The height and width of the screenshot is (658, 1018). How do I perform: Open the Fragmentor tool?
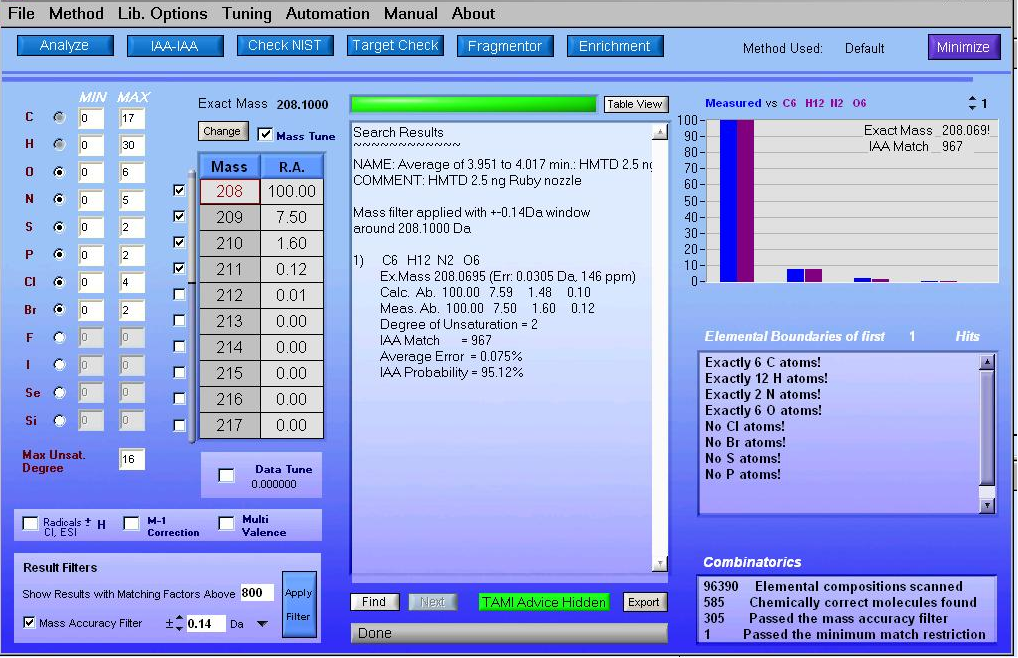coord(504,45)
